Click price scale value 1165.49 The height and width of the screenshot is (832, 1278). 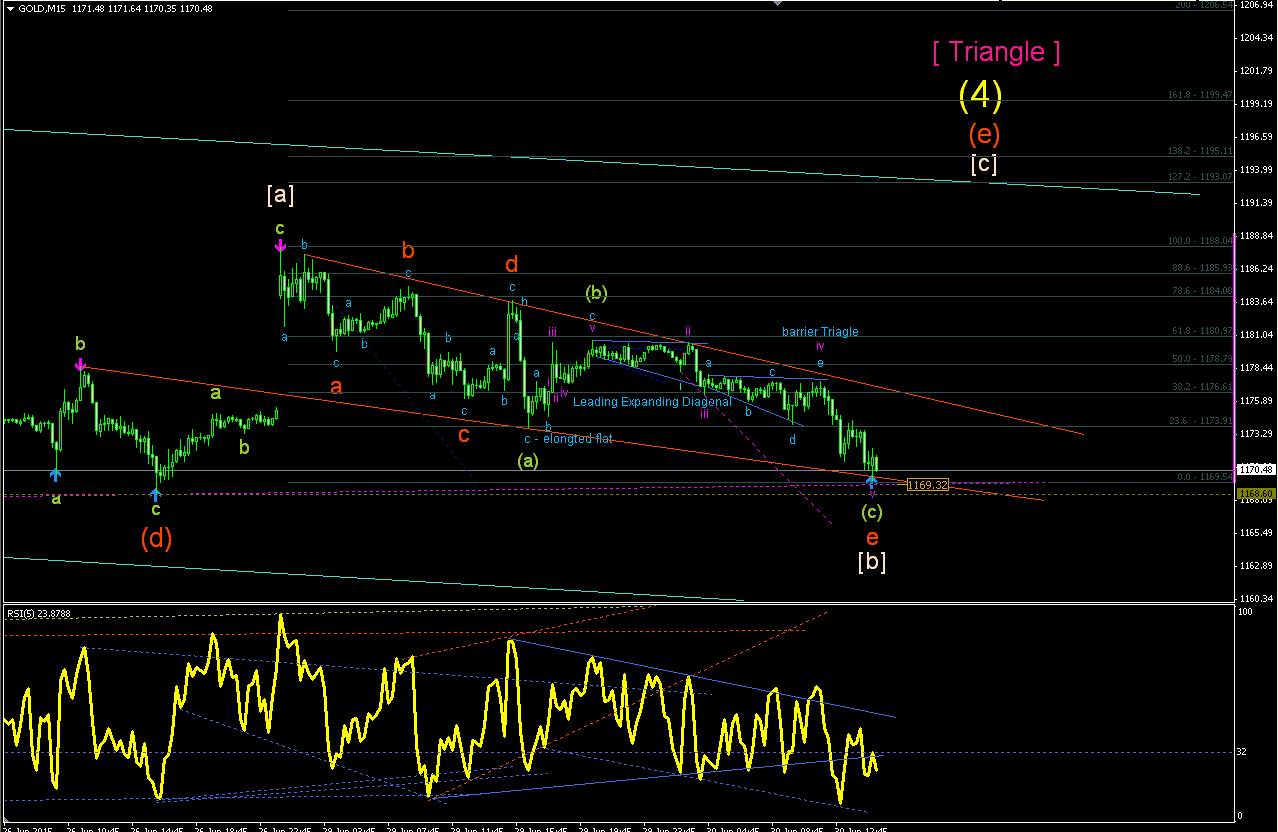click(1256, 533)
